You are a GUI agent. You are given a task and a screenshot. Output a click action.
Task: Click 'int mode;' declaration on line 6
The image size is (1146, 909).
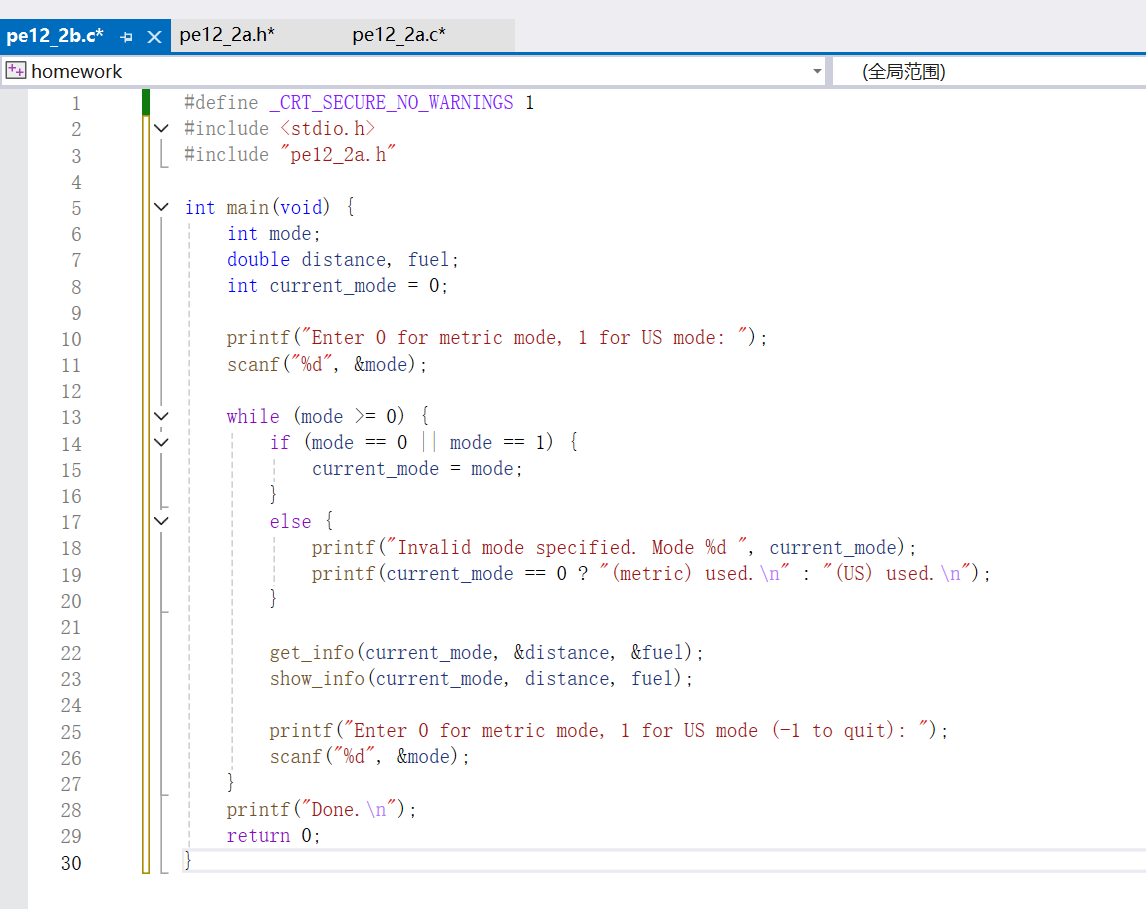click(x=273, y=234)
